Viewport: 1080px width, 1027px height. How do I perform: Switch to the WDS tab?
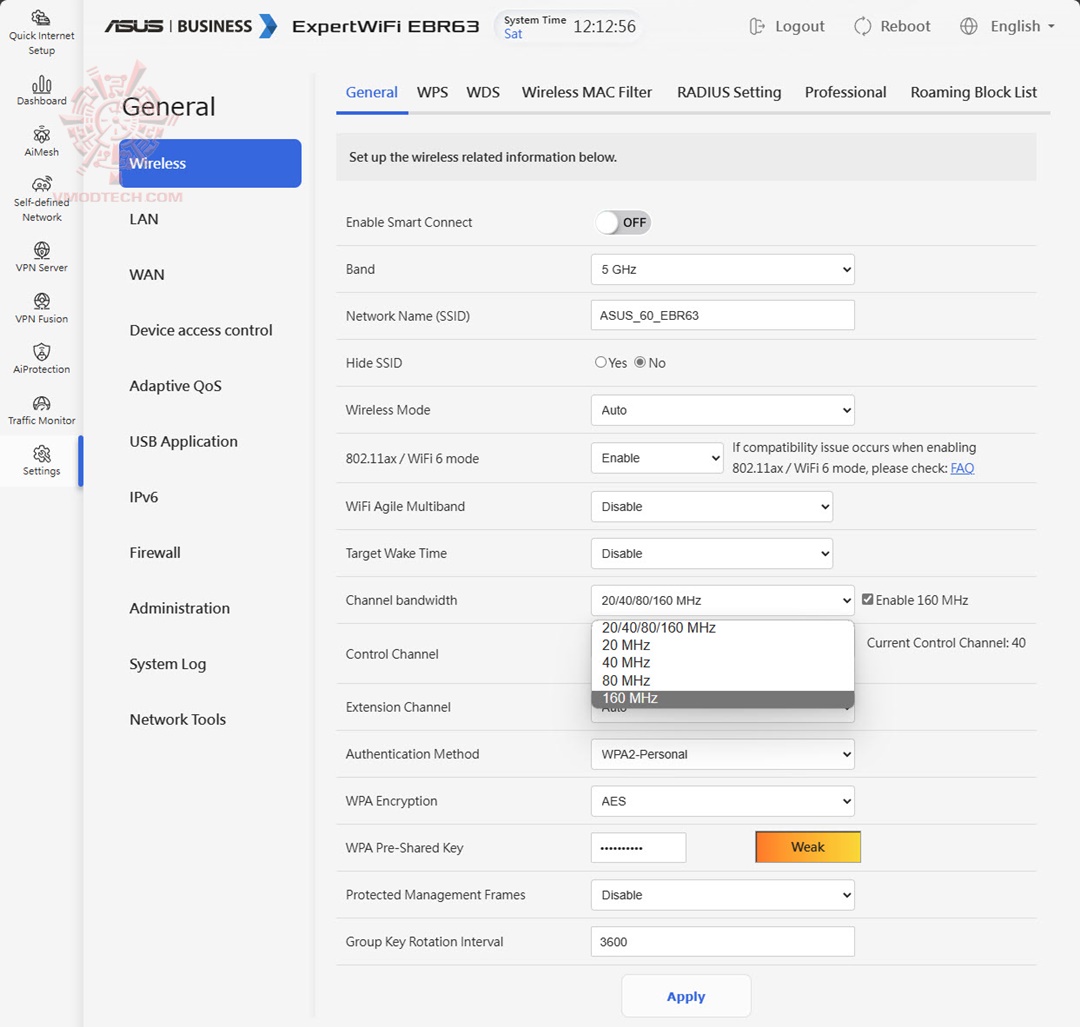coord(483,92)
